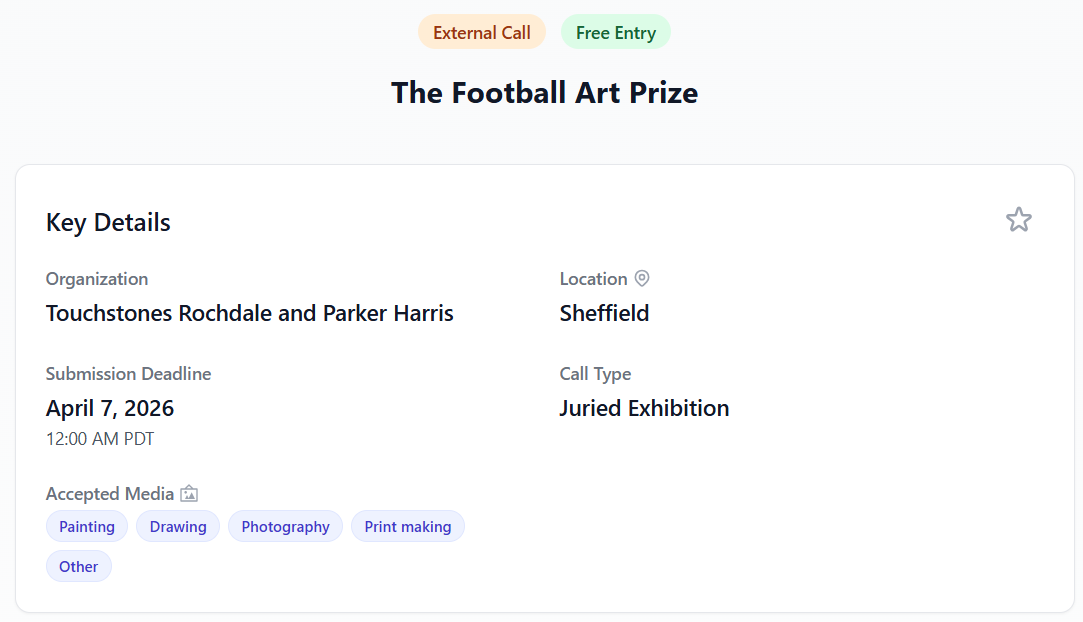
Task: Click the Key Details section heading
Action: [107, 222]
